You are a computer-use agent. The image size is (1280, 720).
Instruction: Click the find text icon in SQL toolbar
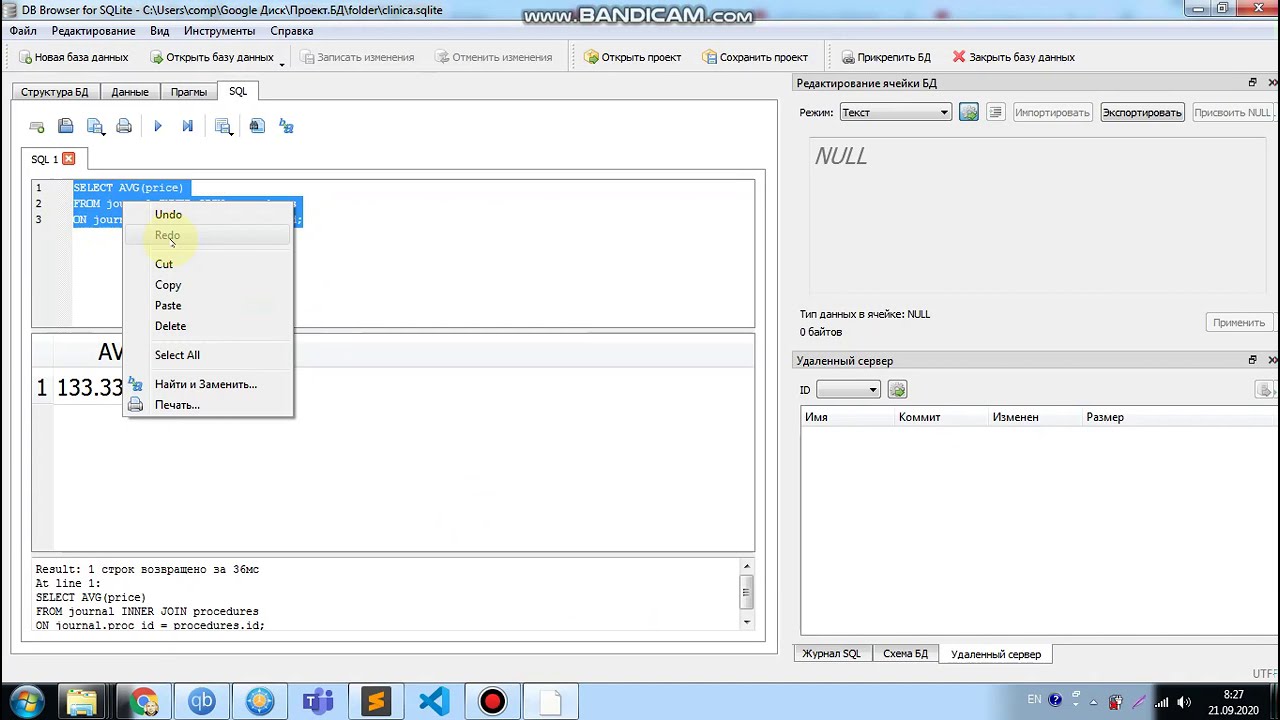pyautogui.click(x=257, y=126)
